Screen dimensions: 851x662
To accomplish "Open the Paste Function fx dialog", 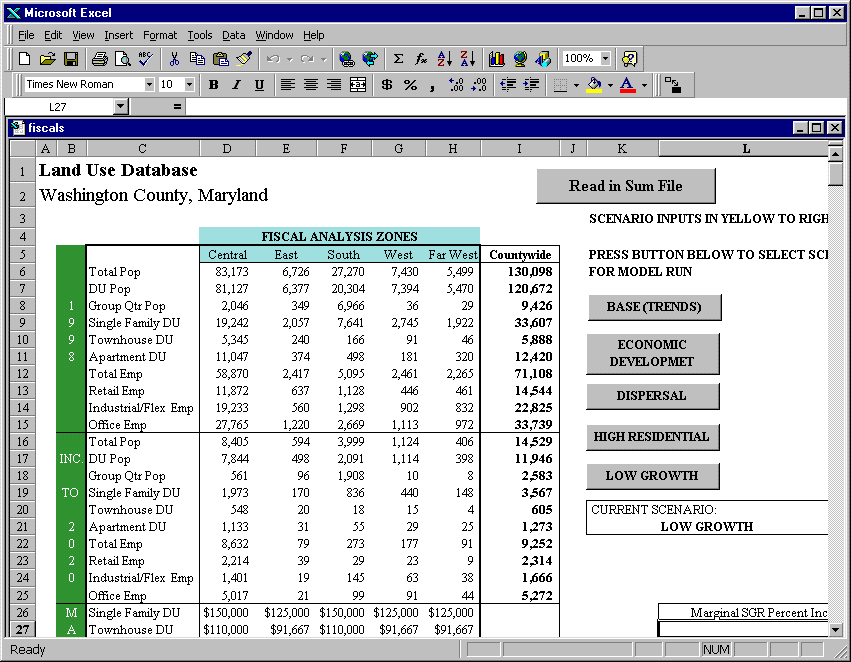I will (421, 59).
